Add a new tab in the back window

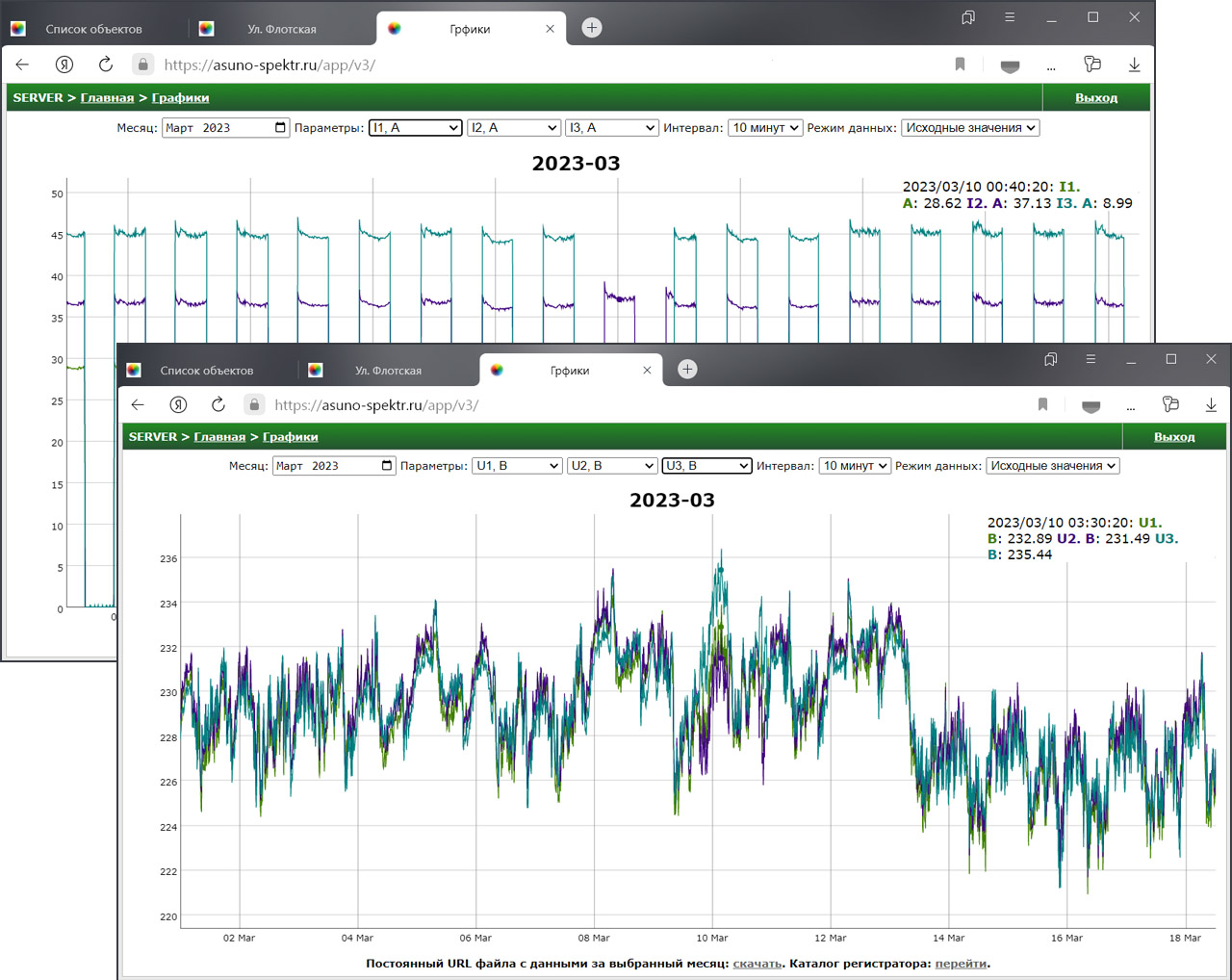pyautogui.click(x=592, y=28)
